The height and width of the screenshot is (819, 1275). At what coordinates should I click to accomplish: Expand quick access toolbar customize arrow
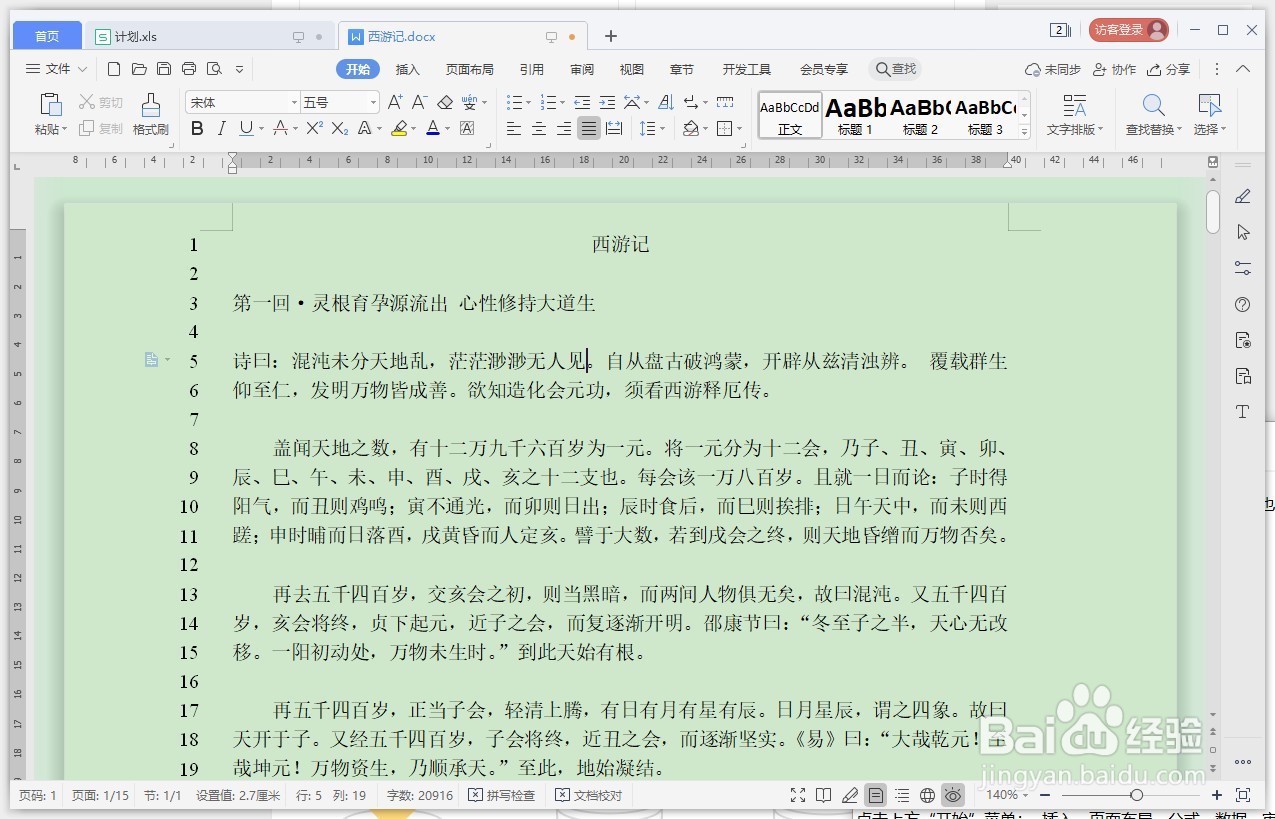click(x=239, y=69)
